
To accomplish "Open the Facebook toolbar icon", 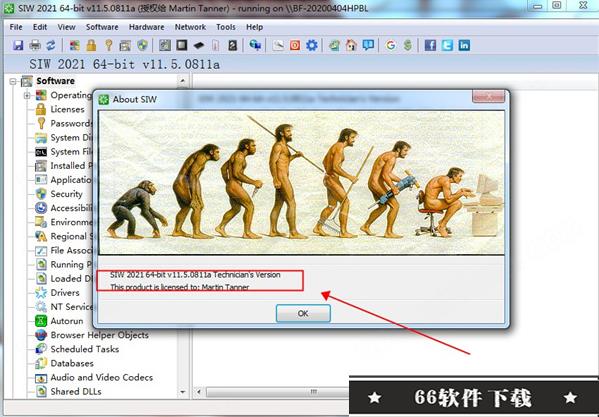I will [x=430, y=45].
